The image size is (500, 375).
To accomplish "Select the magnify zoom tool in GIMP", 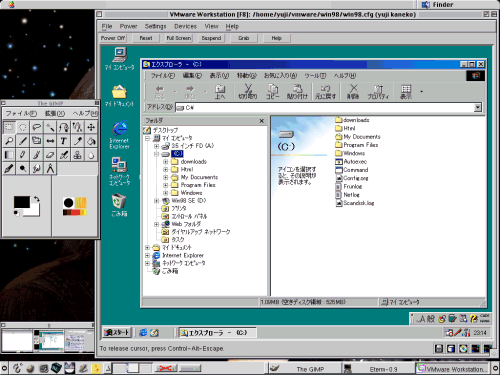I will click(9, 141).
